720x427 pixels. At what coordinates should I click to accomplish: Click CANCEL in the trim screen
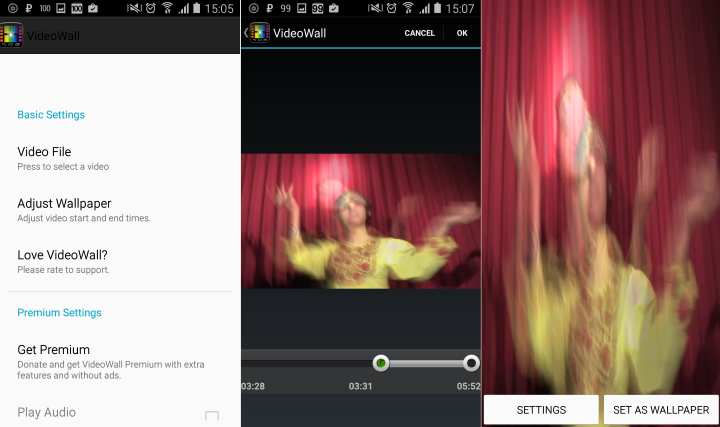tap(419, 33)
